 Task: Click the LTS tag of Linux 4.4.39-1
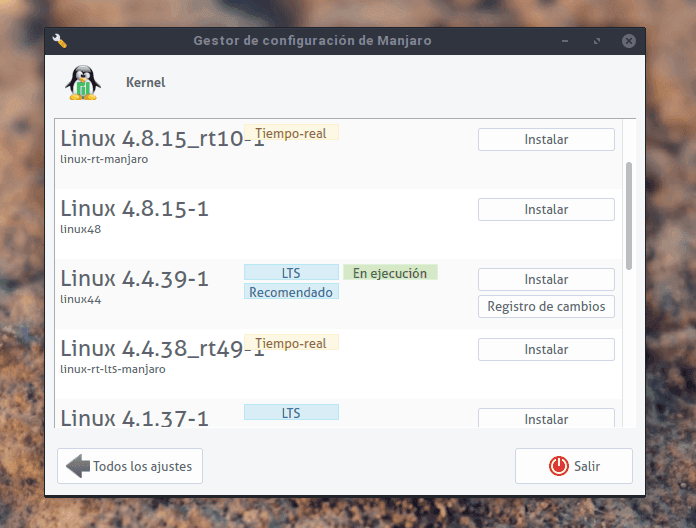[x=291, y=272]
